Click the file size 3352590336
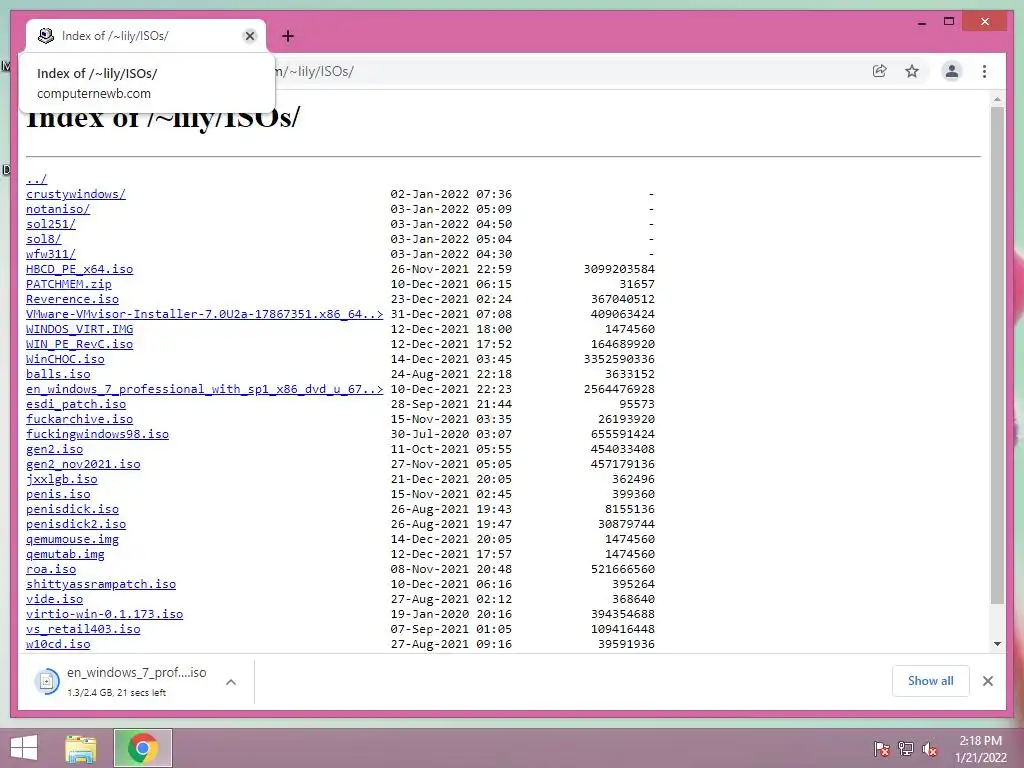The width and height of the screenshot is (1024, 768). (619, 359)
